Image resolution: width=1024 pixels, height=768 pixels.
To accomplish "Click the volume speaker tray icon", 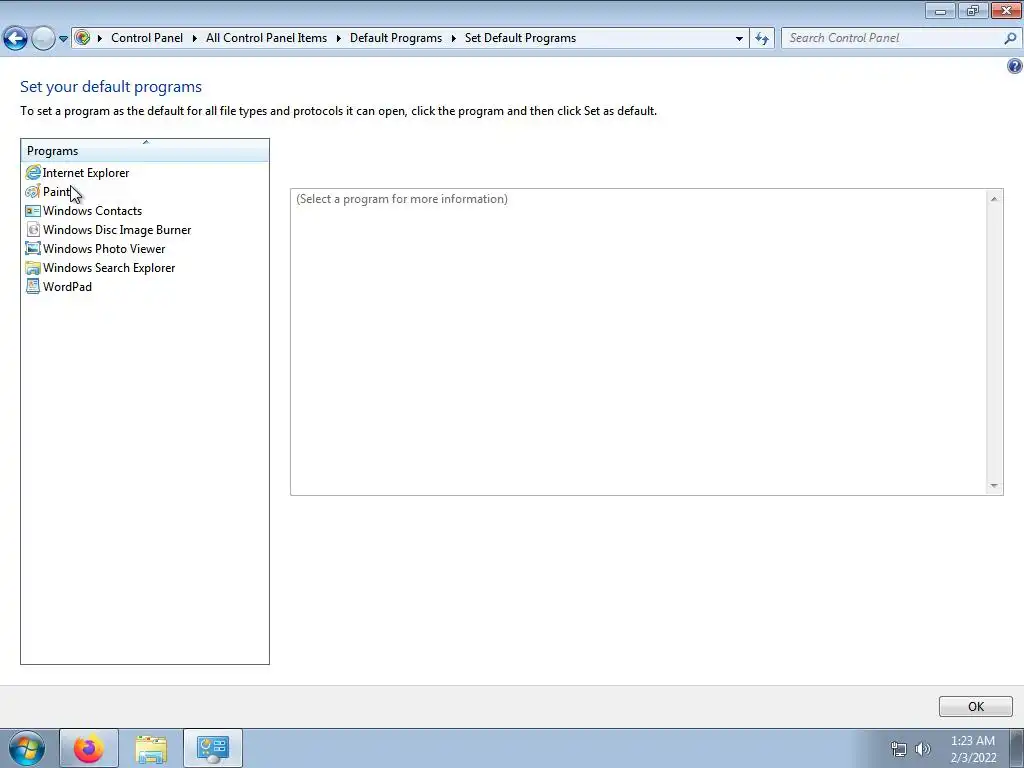I will click(922, 749).
